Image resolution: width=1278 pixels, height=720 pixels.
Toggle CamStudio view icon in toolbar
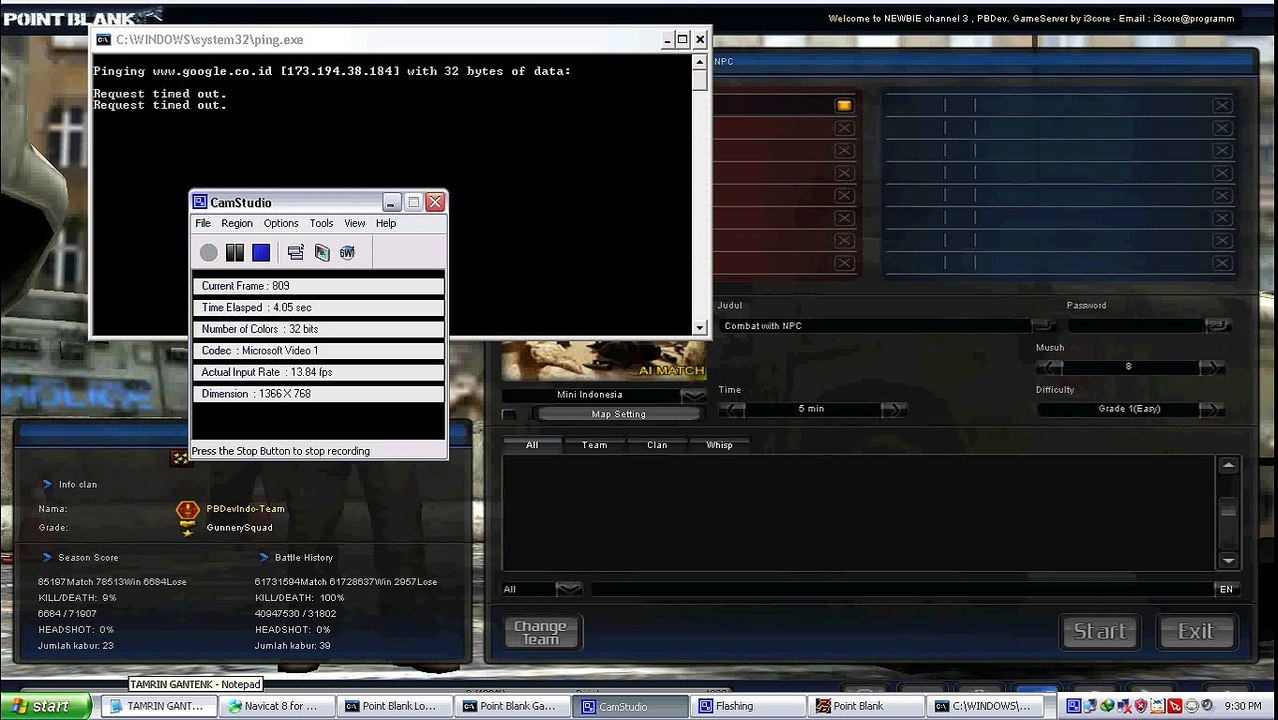pos(295,253)
